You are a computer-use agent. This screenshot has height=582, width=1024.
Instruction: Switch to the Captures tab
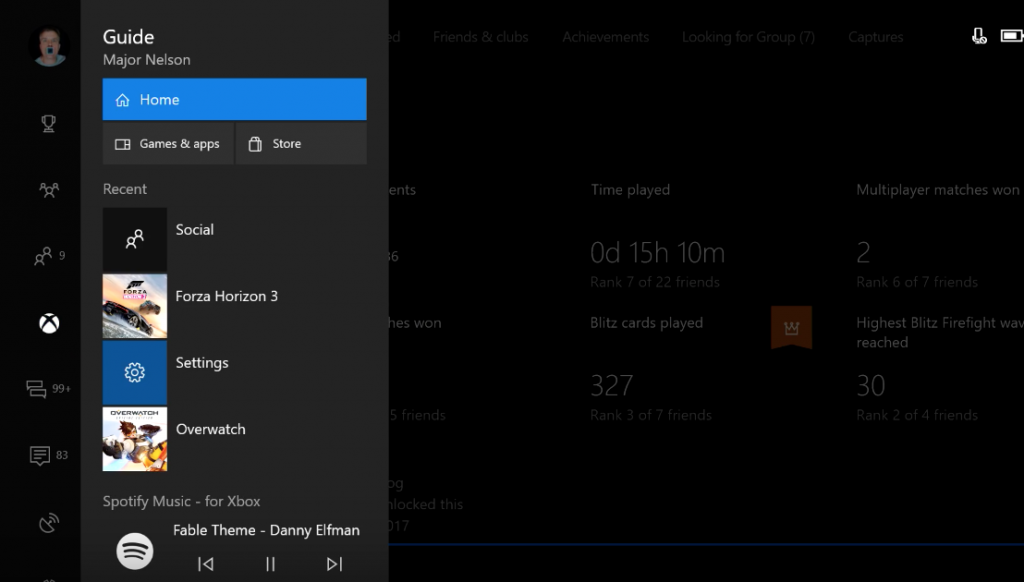876,37
